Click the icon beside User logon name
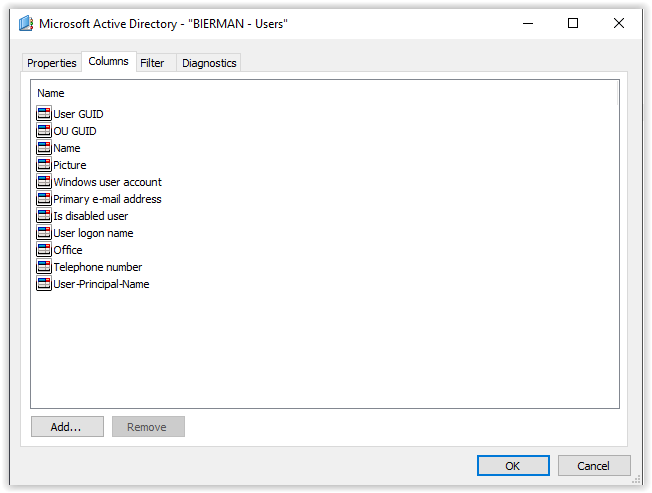This screenshot has width=652, height=493. click(x=44, y=233)
